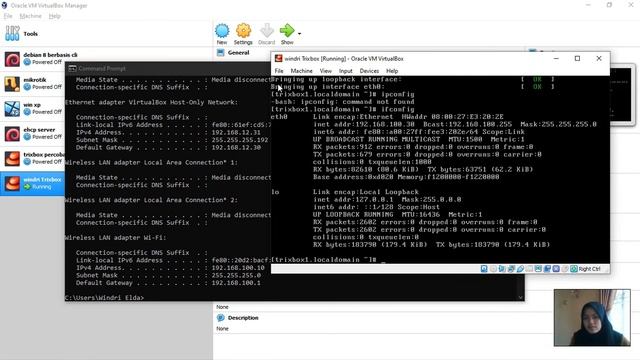Click the webcam video thumbnail
This screenshot has width=640, height=360.
click(592, 318)
